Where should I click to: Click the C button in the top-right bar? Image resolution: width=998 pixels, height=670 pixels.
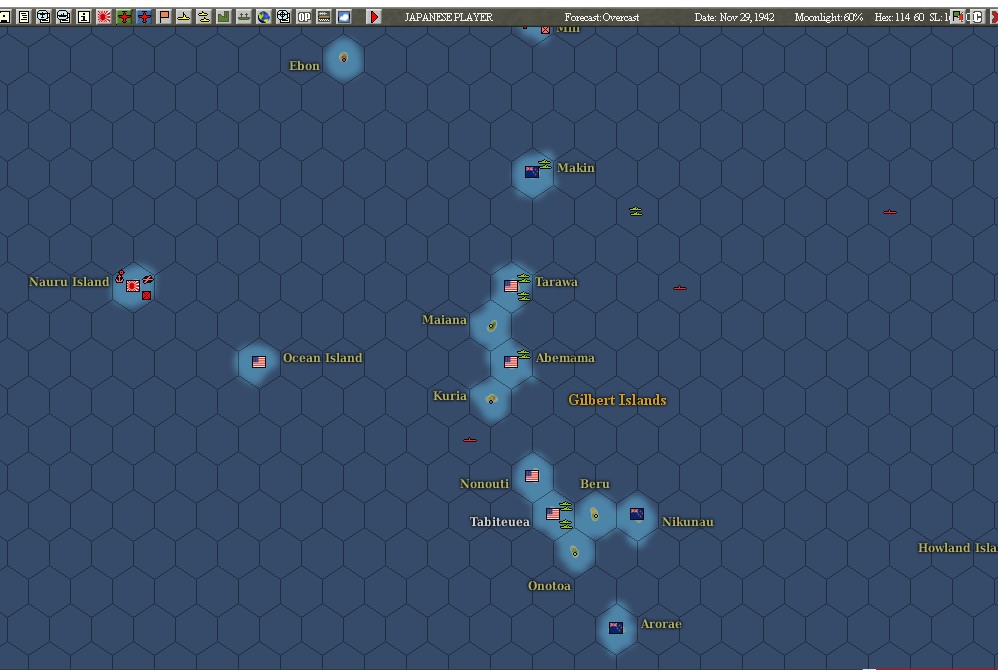pos(978,17)
